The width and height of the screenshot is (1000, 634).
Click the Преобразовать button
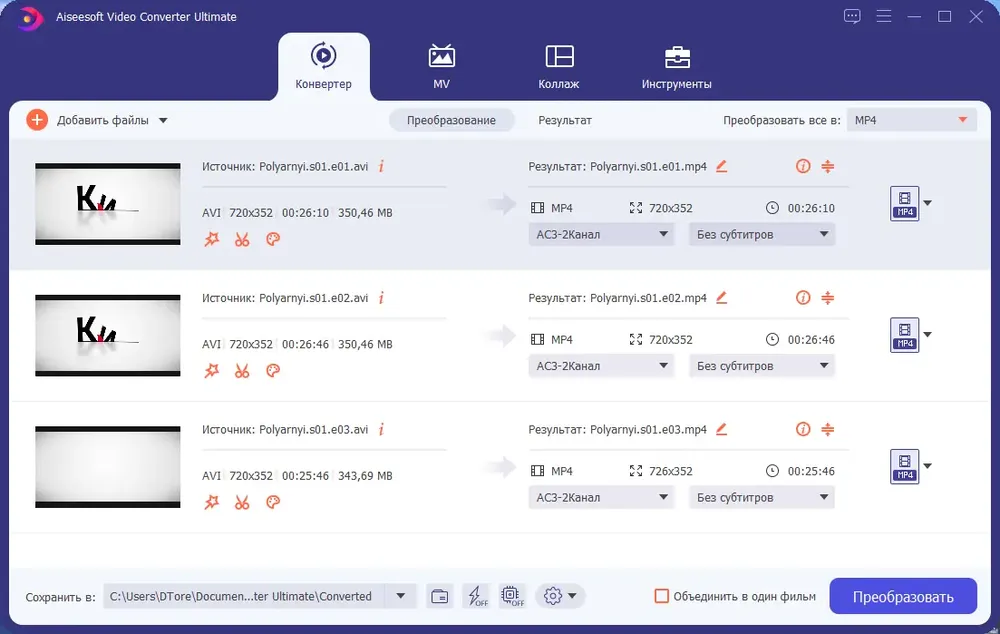[902, 597]
